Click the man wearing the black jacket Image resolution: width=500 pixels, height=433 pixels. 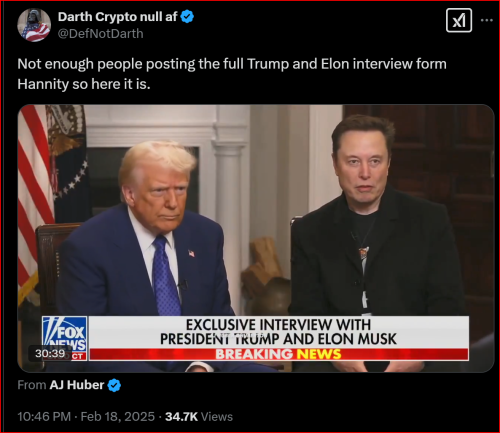[373, 233]
